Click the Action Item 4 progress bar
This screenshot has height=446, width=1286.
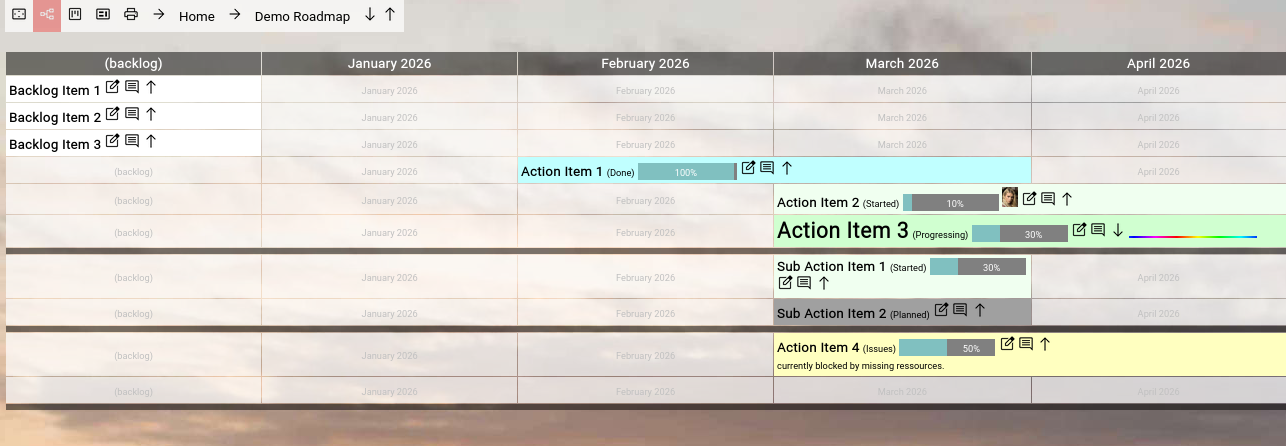pos(946,348)
